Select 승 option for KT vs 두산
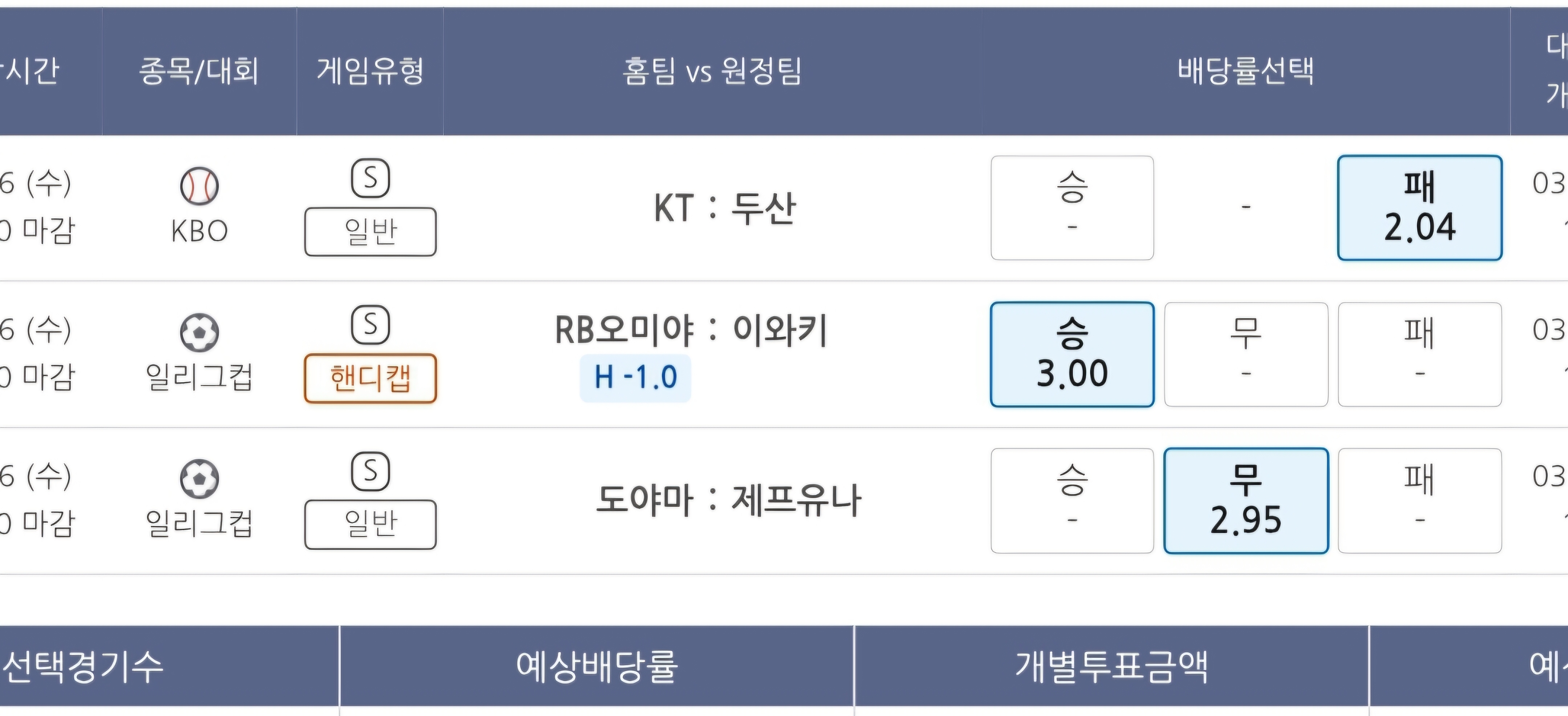 click(1072, 208)
